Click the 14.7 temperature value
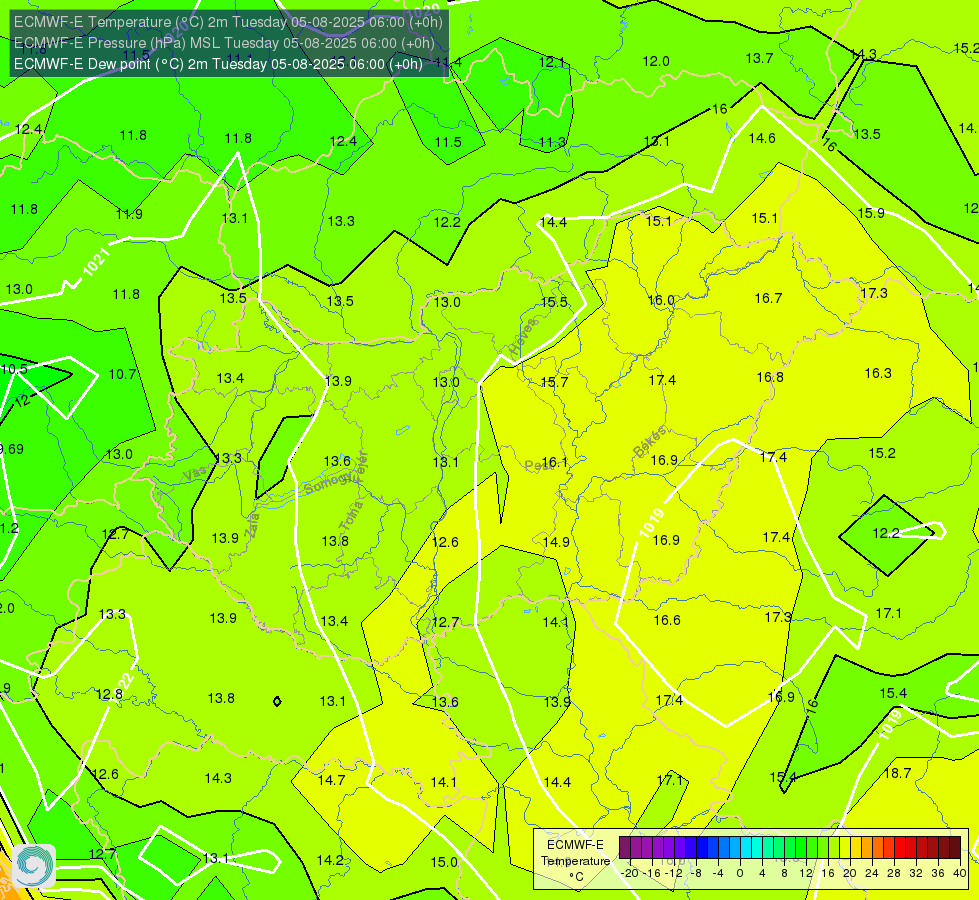Viewport: 979px width, 900px height. coord(331,779)
